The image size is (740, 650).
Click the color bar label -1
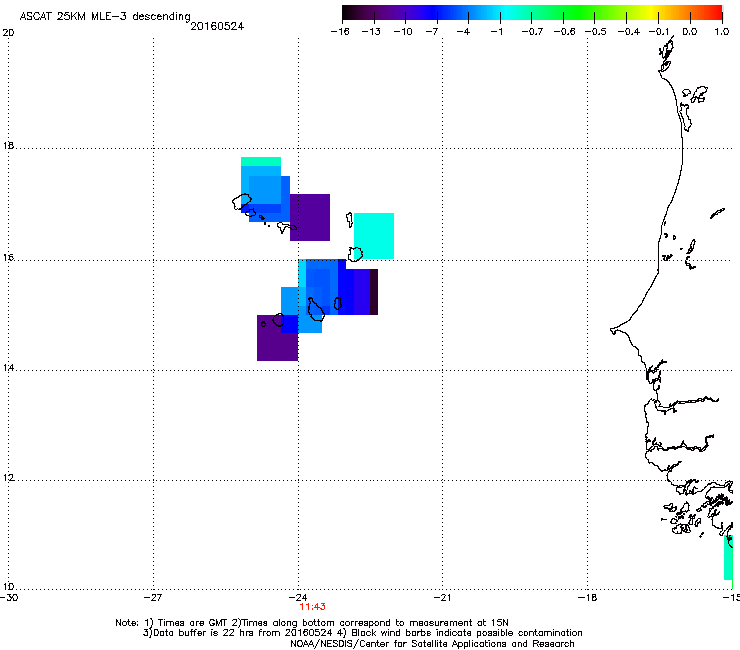click(x=496, y=32)
